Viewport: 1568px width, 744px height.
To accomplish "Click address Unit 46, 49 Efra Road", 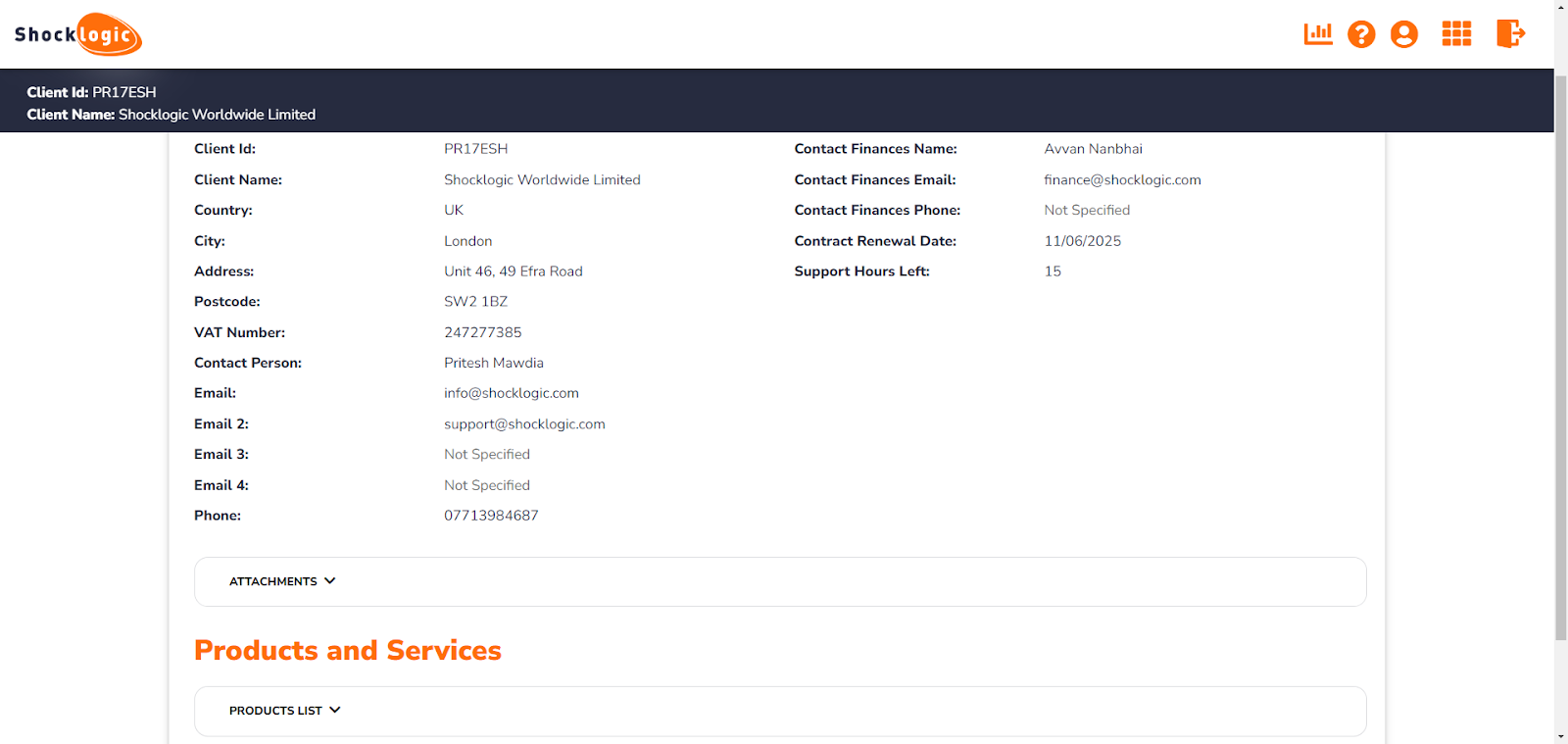I will pos(514,272).
